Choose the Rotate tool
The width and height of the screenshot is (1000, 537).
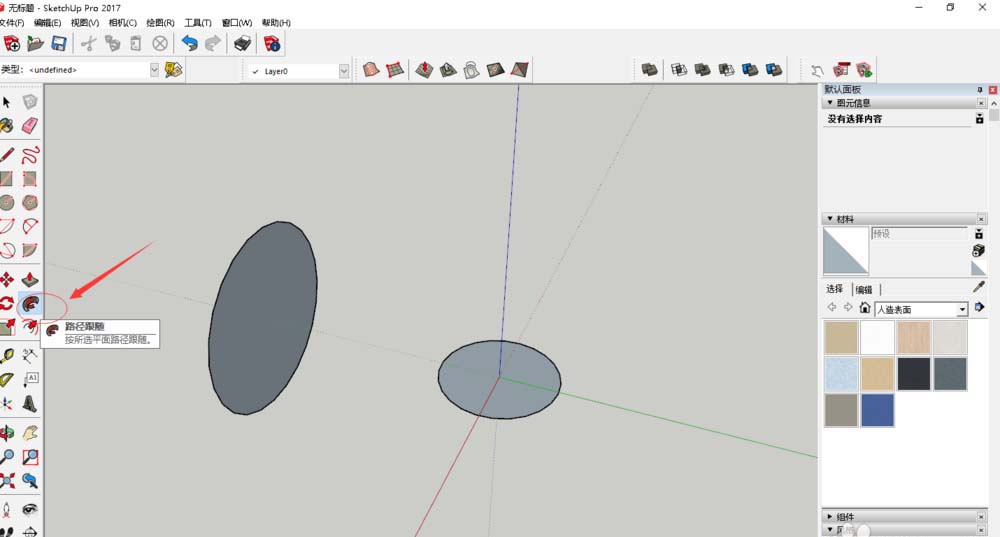[7, 304]
